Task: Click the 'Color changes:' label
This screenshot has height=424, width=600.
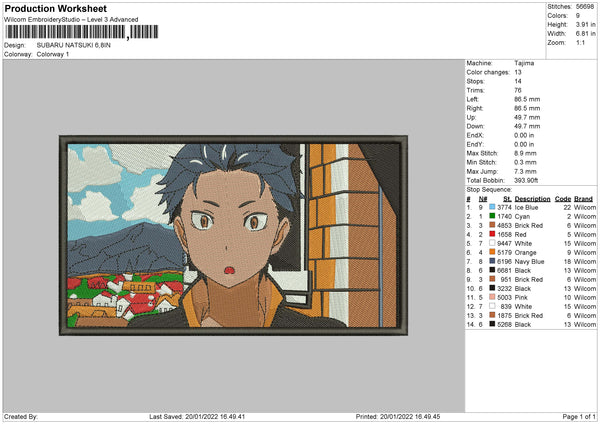Action: (488, 72)
